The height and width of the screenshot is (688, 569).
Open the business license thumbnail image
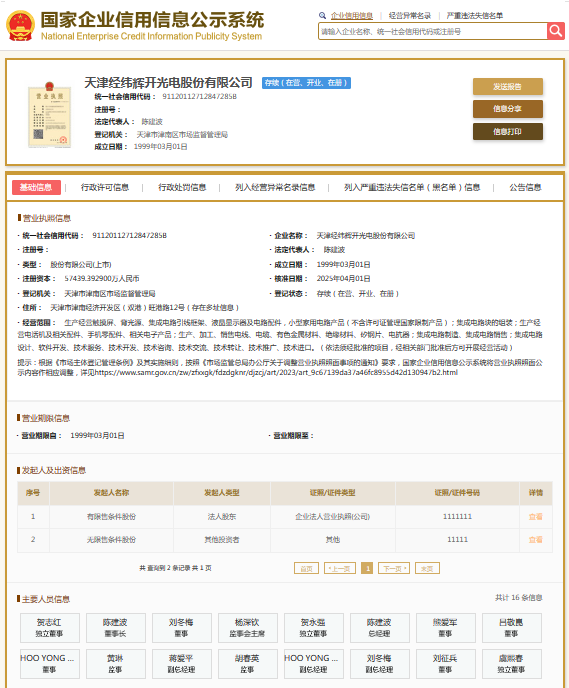point(50,115)
